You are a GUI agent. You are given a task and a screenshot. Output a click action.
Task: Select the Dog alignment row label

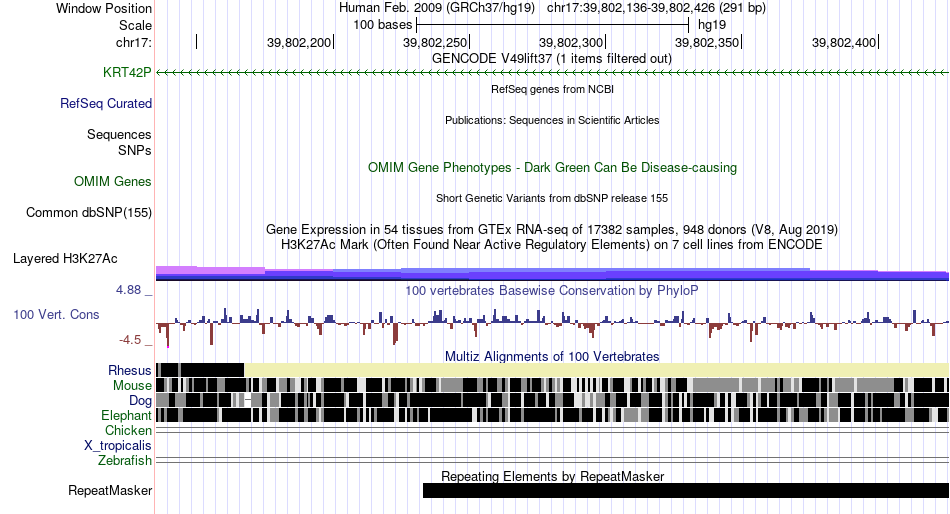140,401
